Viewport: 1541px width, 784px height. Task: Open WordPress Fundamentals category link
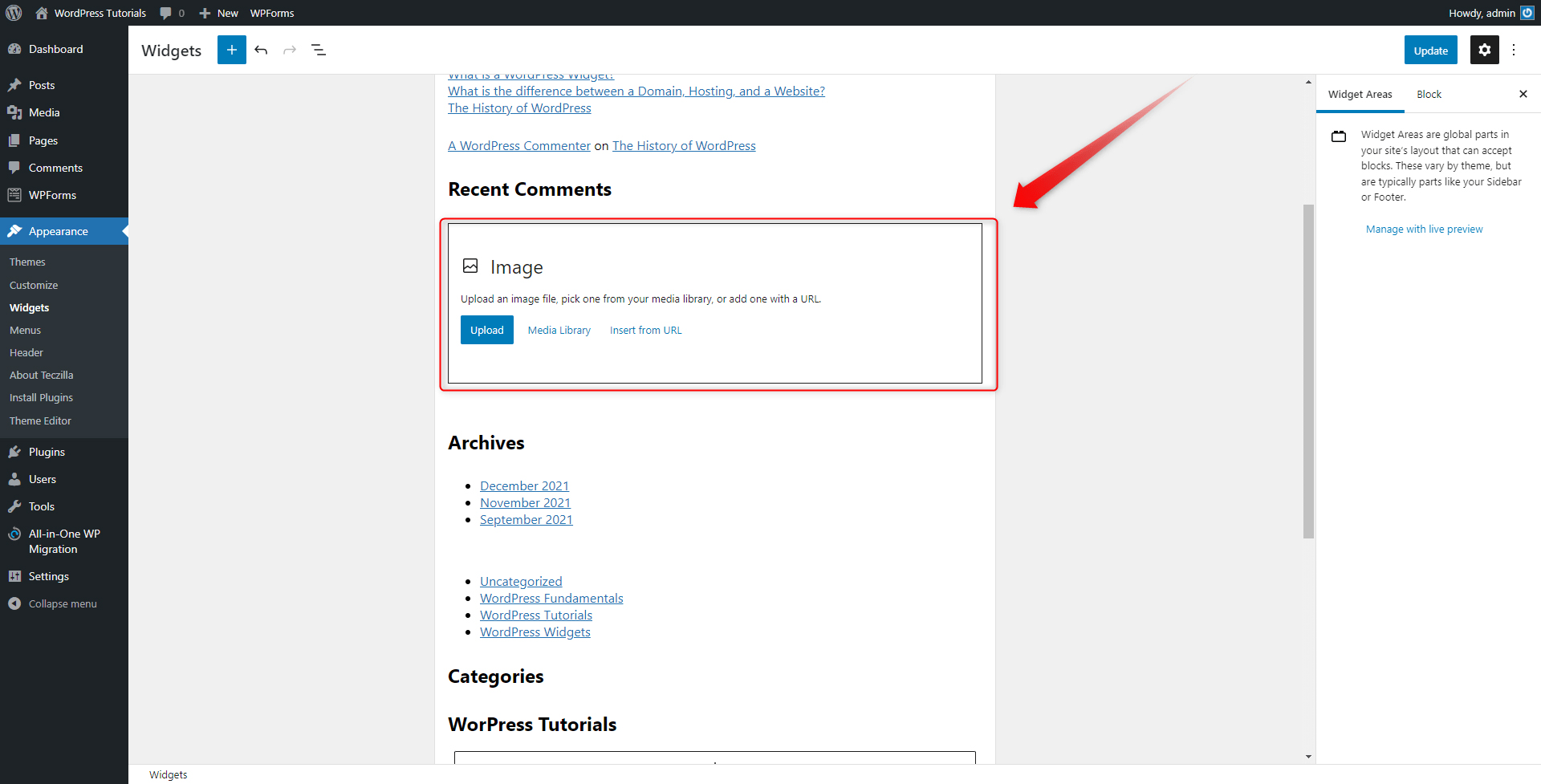coord(551,598)
